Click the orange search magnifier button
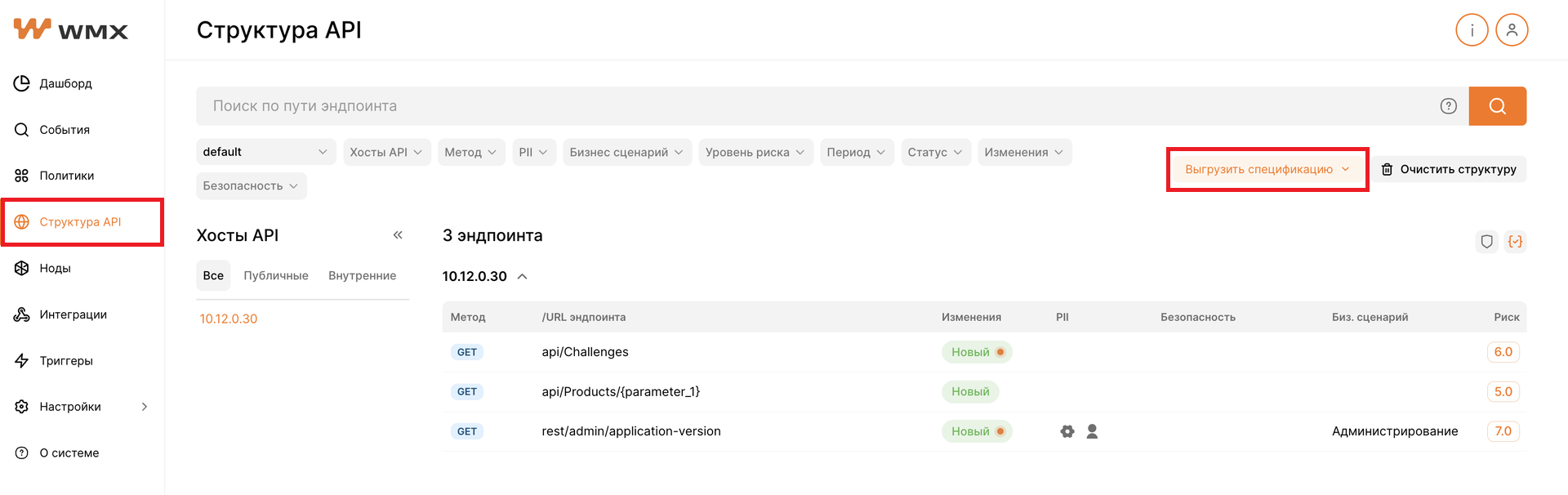Image resolution: width=1568 pixels, height=495 pixels. (x=1497, y=106)
